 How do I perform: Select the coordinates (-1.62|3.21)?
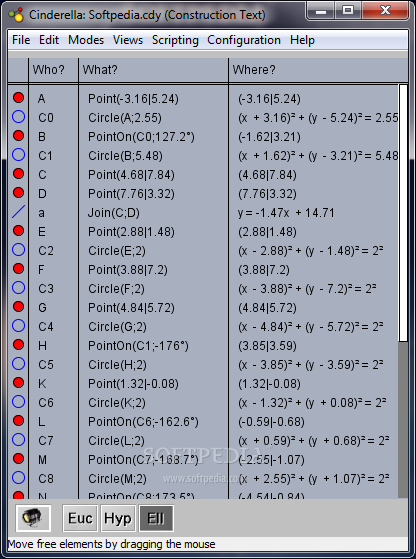(x=269, y=137)
